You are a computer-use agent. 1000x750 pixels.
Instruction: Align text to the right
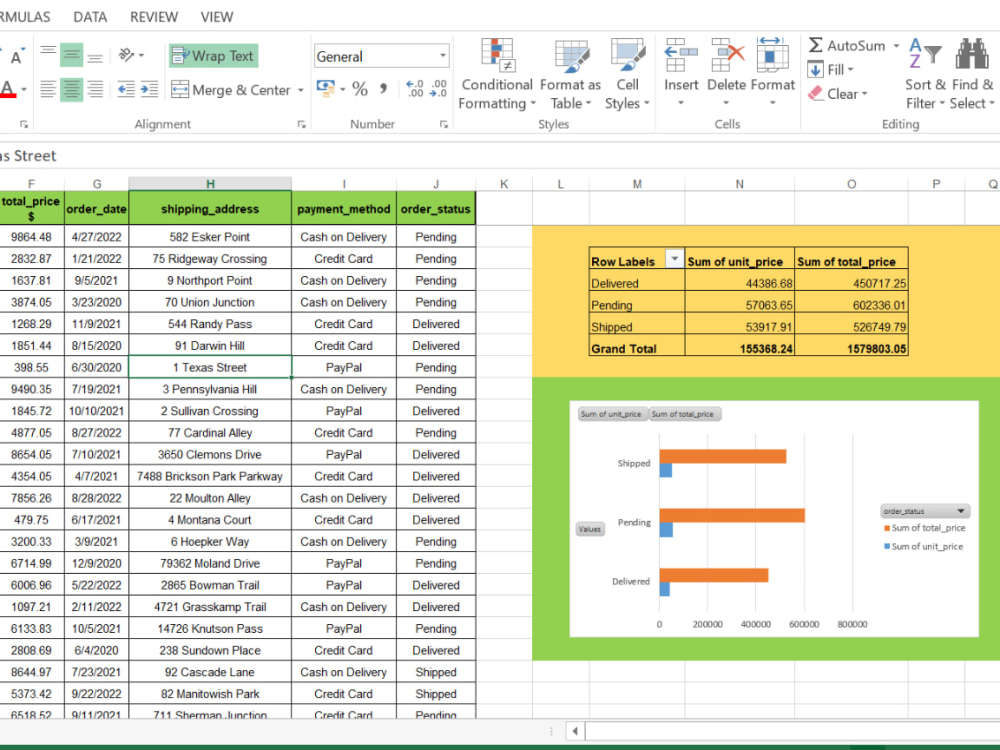[x=95, y=90]
